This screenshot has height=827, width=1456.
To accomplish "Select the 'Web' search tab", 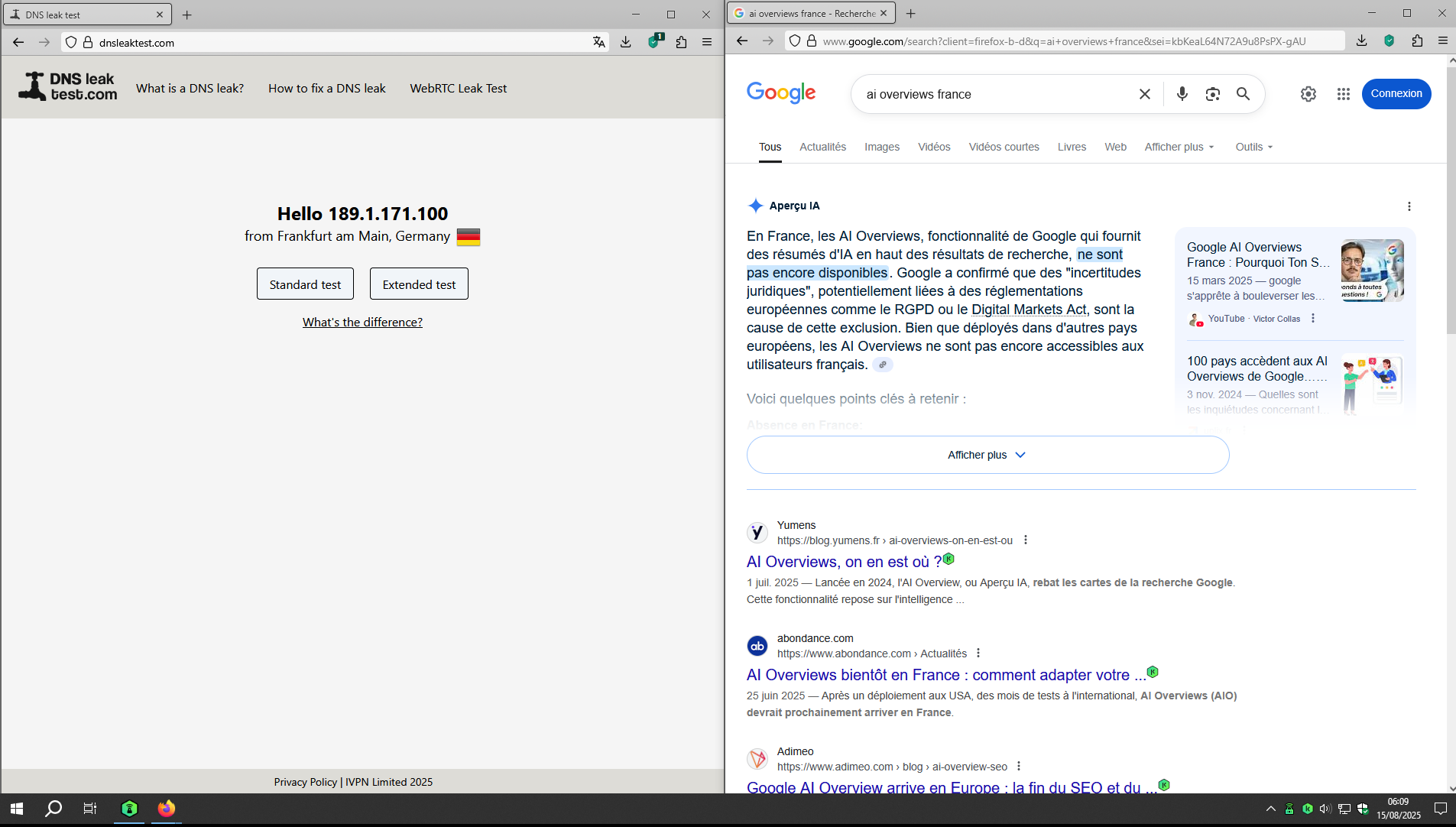I will (x=1115, y=147).
